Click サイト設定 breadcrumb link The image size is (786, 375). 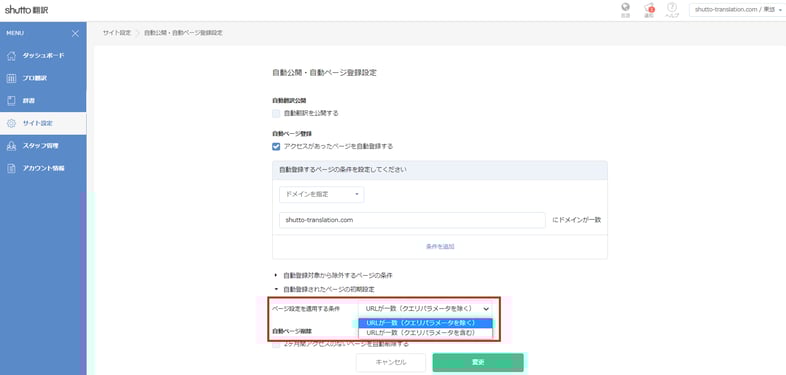tap(116, 33)
